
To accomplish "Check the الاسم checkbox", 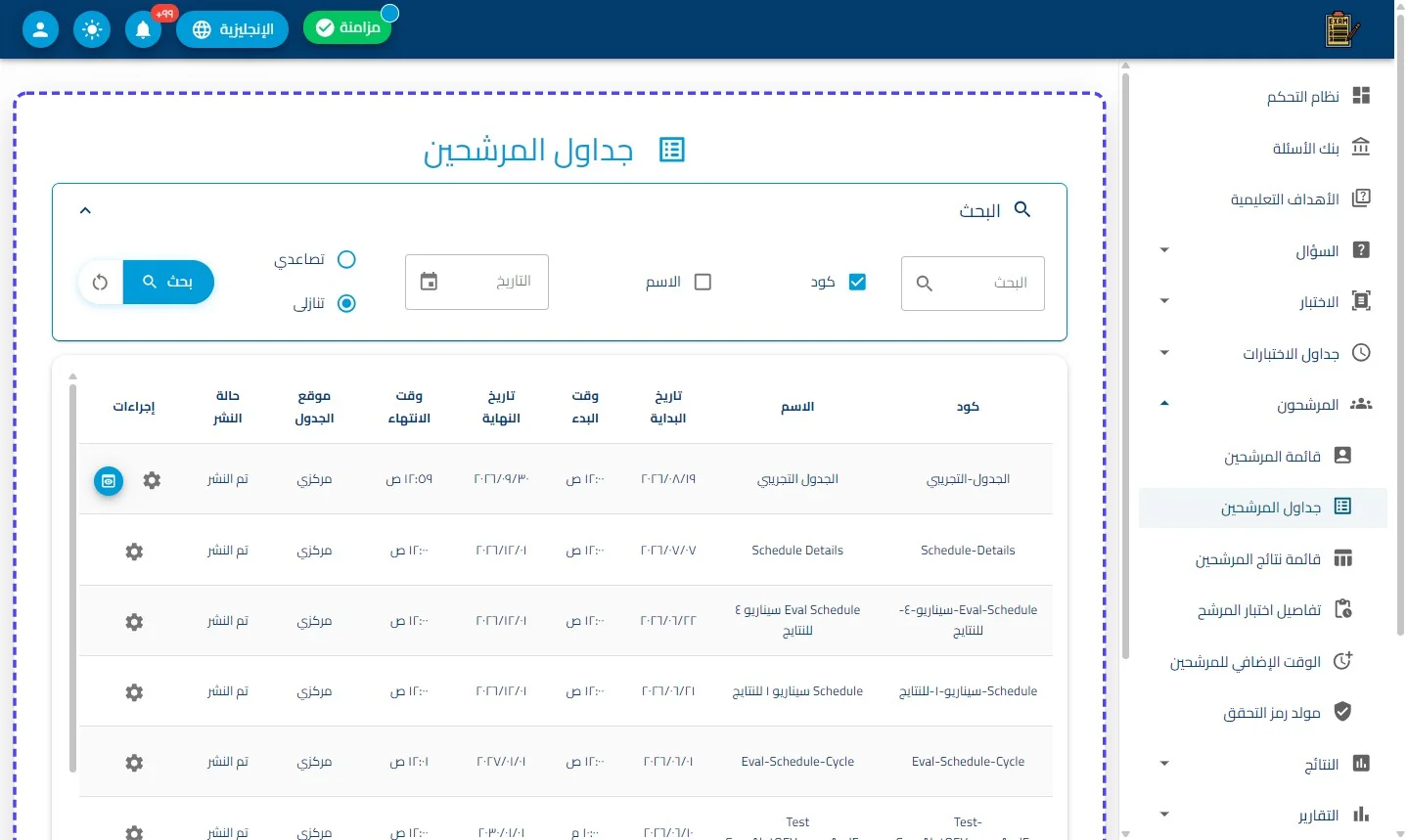I will click(x=703, y=282).
